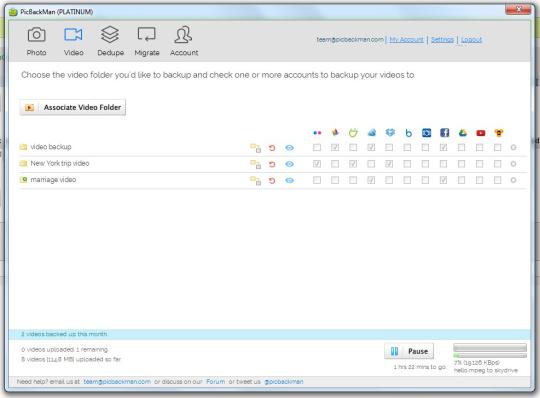
Task: Open the Photo section camera icon
Action: tap(37, 34)
